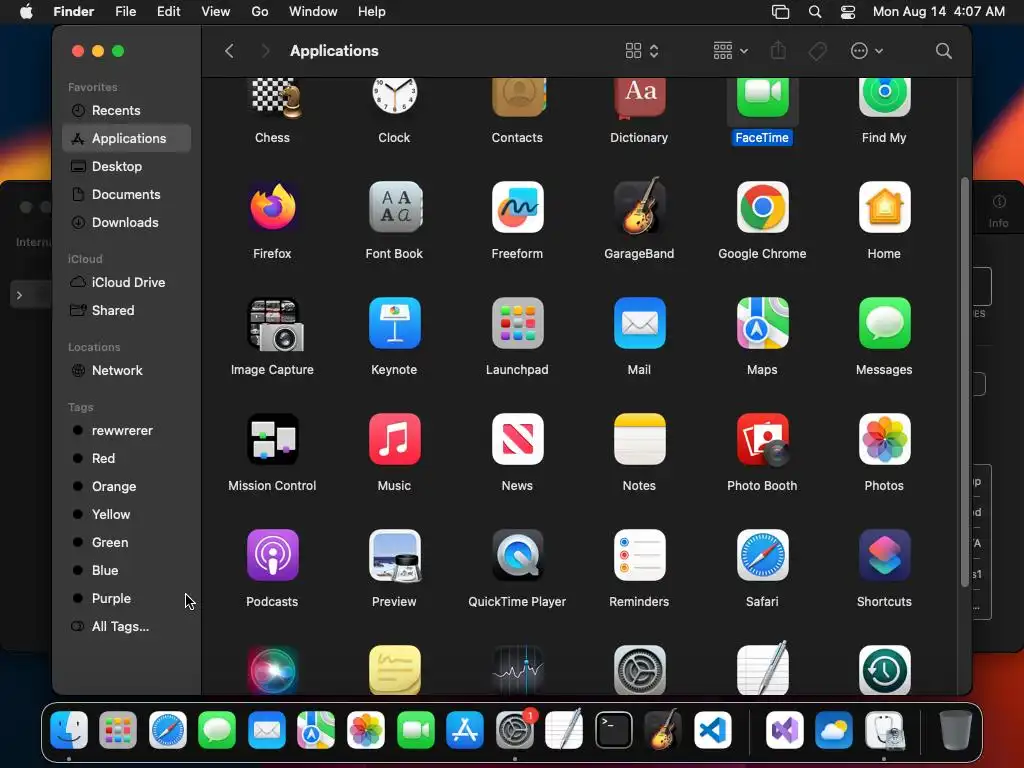Select the Image Capture app

275,324
